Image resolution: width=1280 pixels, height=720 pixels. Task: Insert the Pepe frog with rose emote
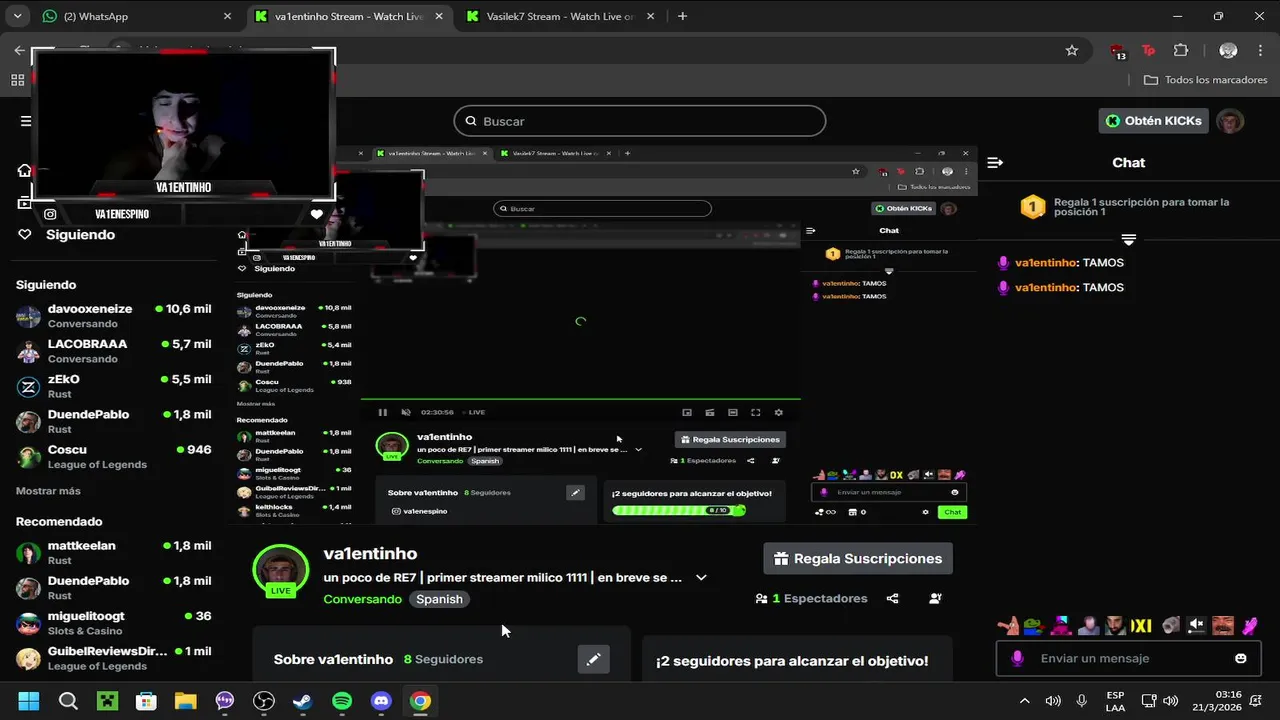point(1034,626)
